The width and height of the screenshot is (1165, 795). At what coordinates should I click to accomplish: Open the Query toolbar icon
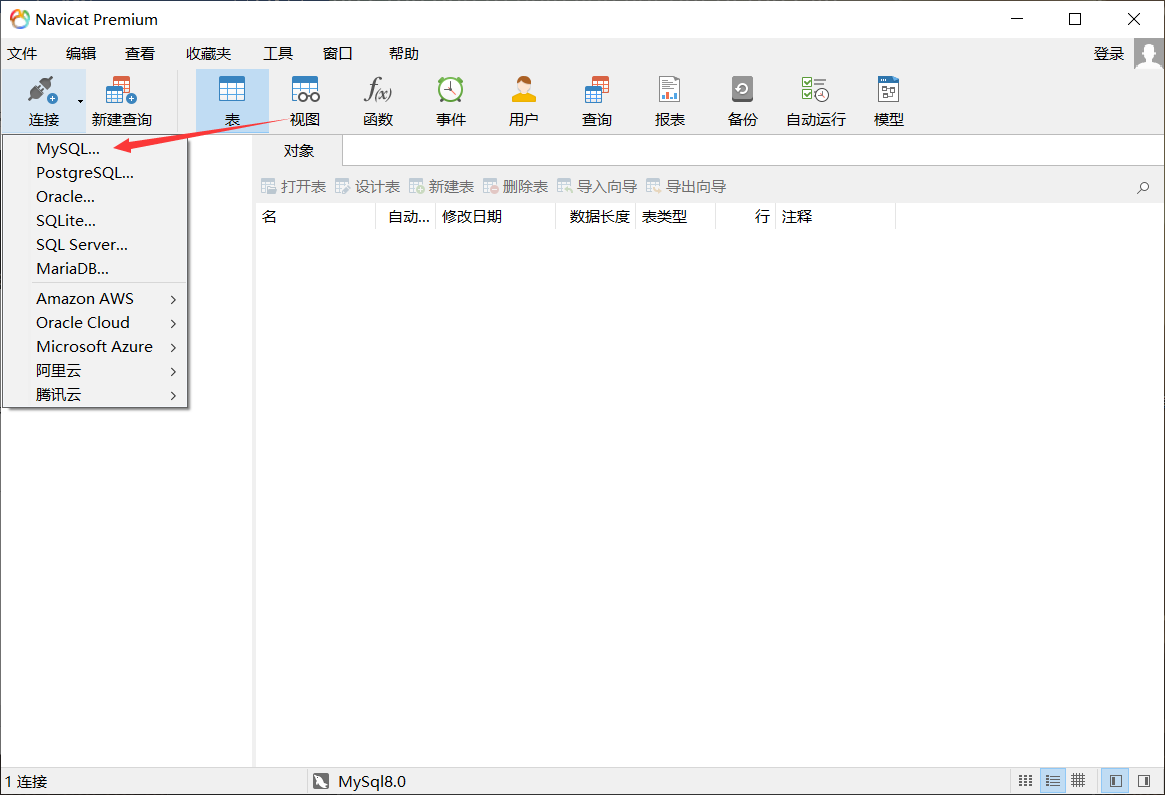click(x=597, y=101)
